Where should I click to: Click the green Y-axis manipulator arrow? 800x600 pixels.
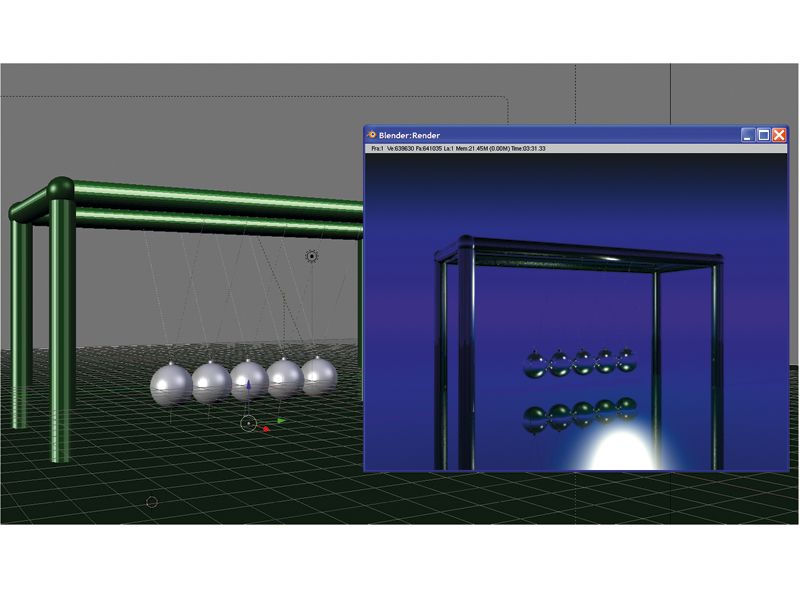tap(281, 420)
